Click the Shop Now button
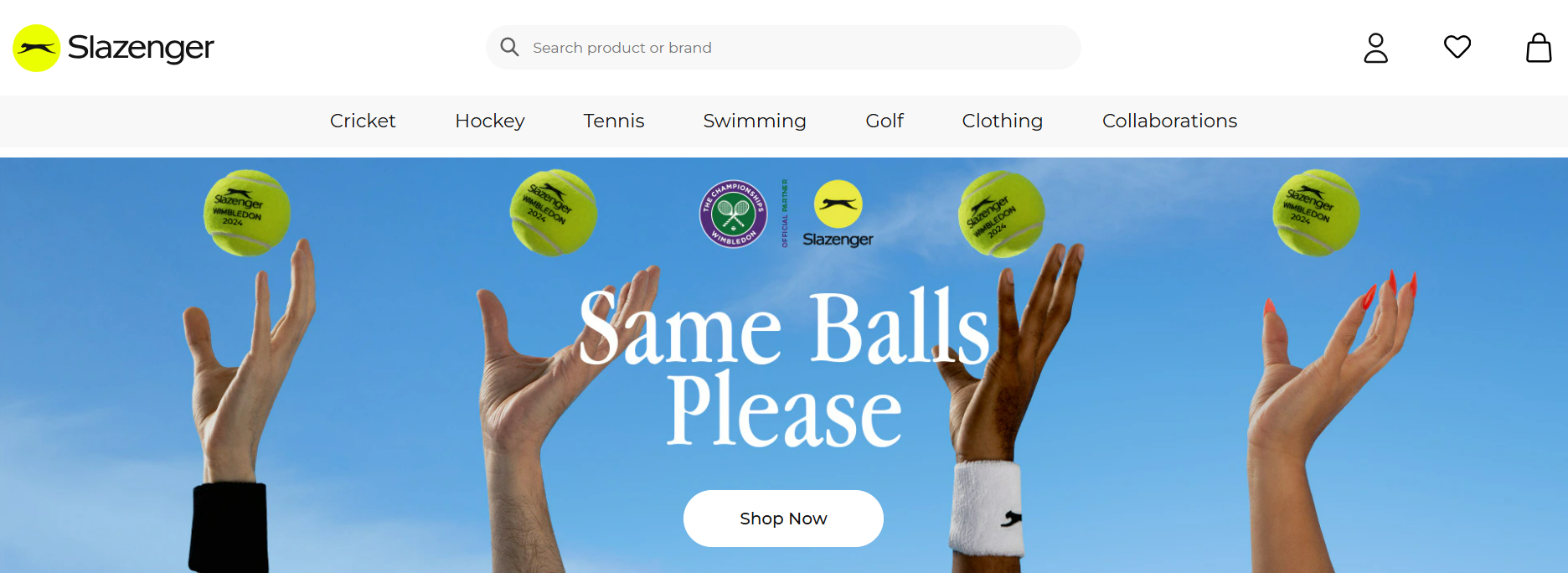This screenshot has height=573, width=1568. coord(783,519)
